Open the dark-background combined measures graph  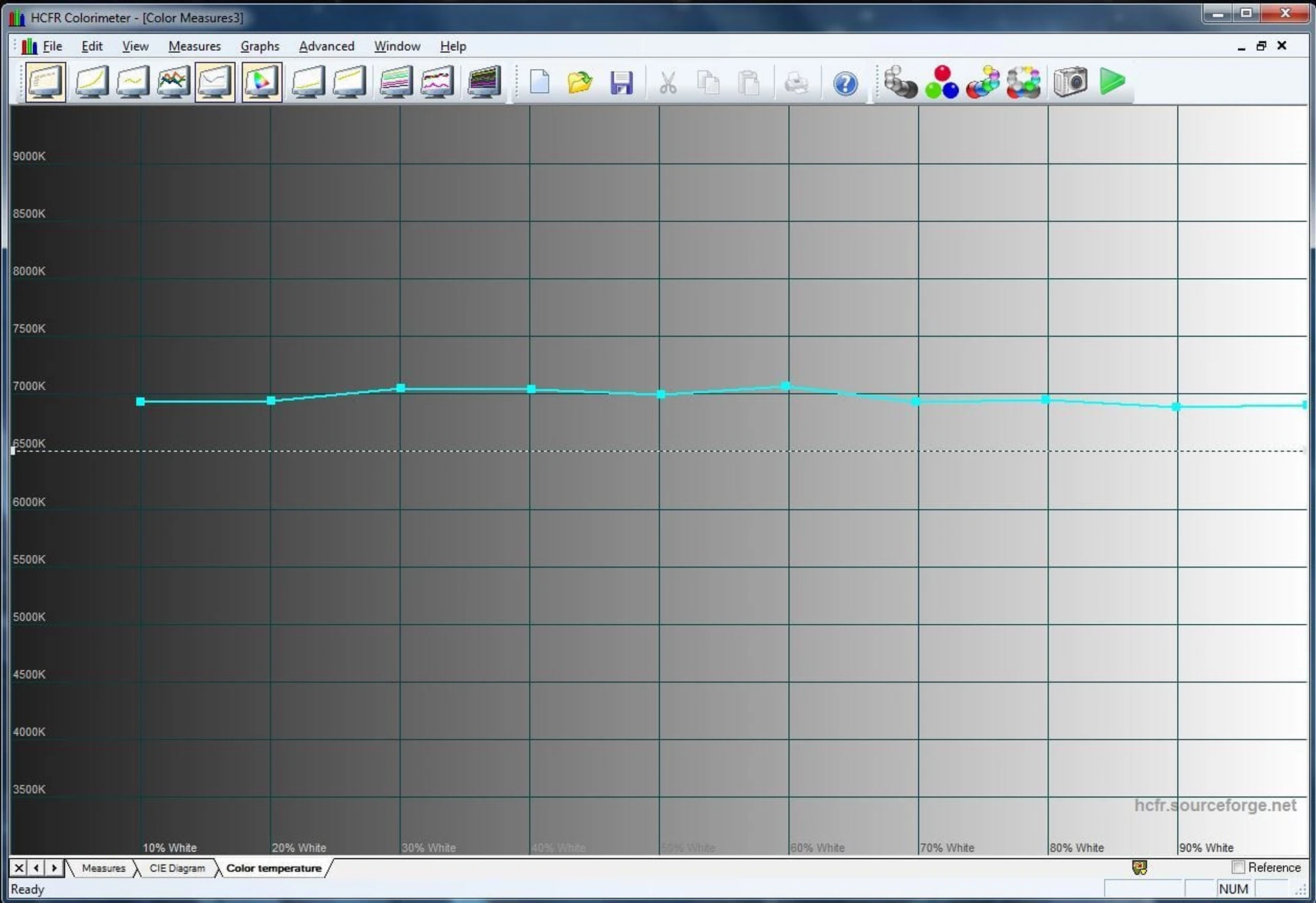484,82
